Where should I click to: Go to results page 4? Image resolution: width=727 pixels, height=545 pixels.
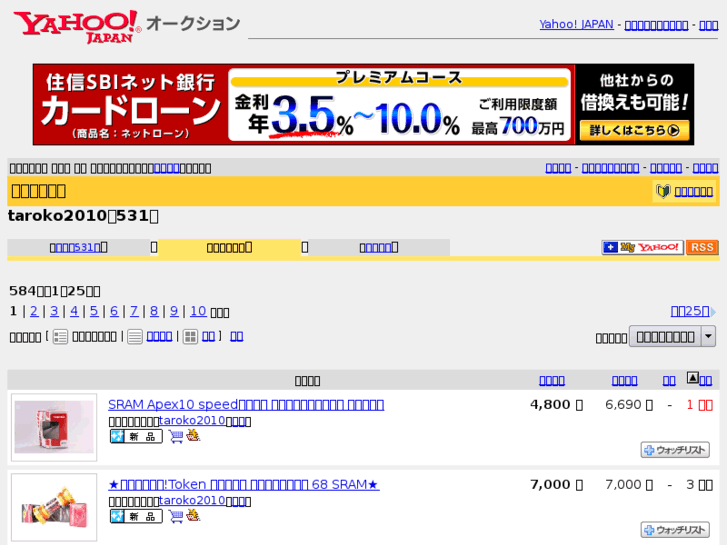click(x=74, y=311)
